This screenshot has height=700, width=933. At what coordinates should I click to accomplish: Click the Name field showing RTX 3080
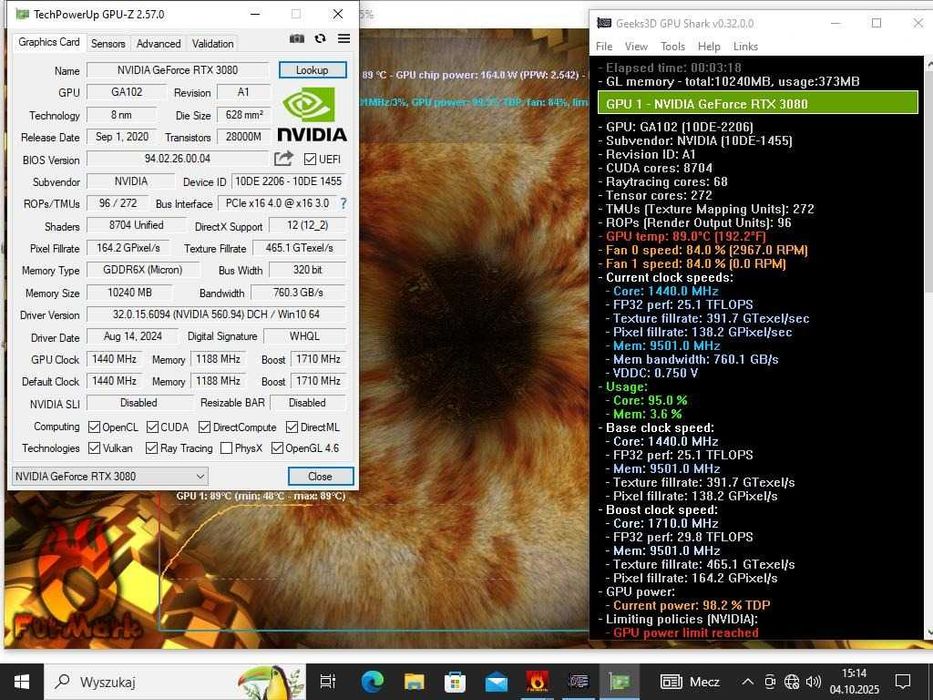tap(177, 70)
